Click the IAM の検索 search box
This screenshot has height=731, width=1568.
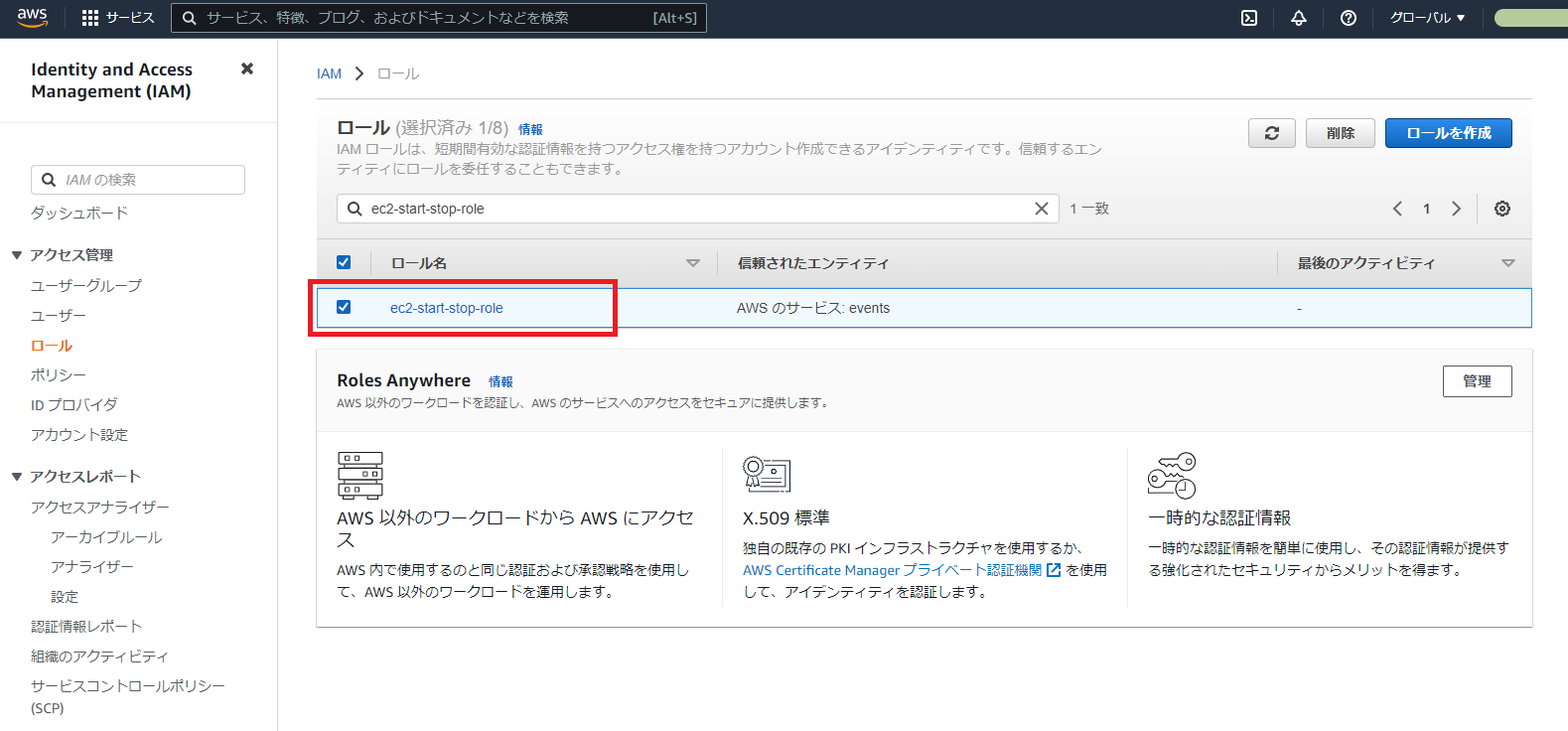[x=138, y=180]
